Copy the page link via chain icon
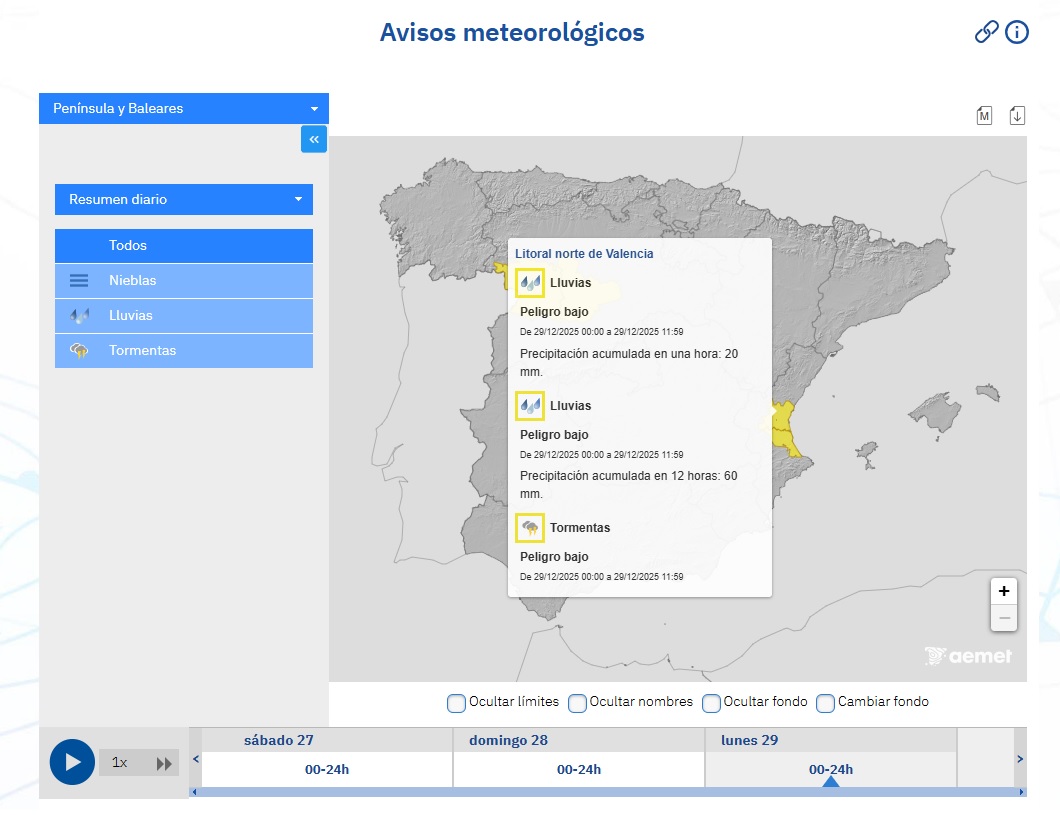The width and height of the screenshot is (1060, 815). 986,32
